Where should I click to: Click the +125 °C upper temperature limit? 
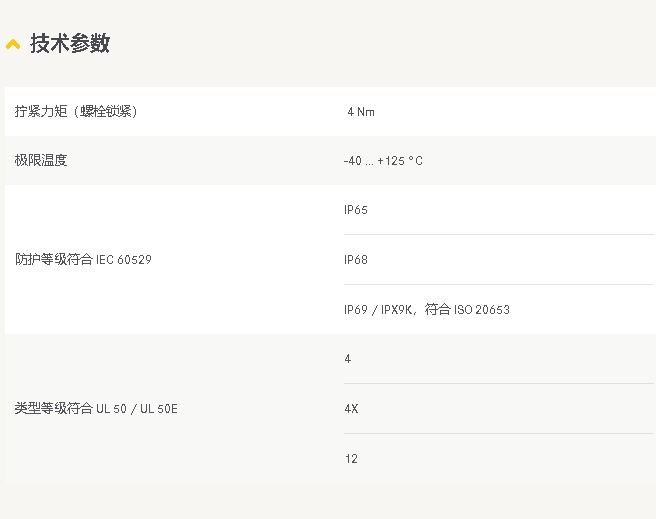coord(400,161)
